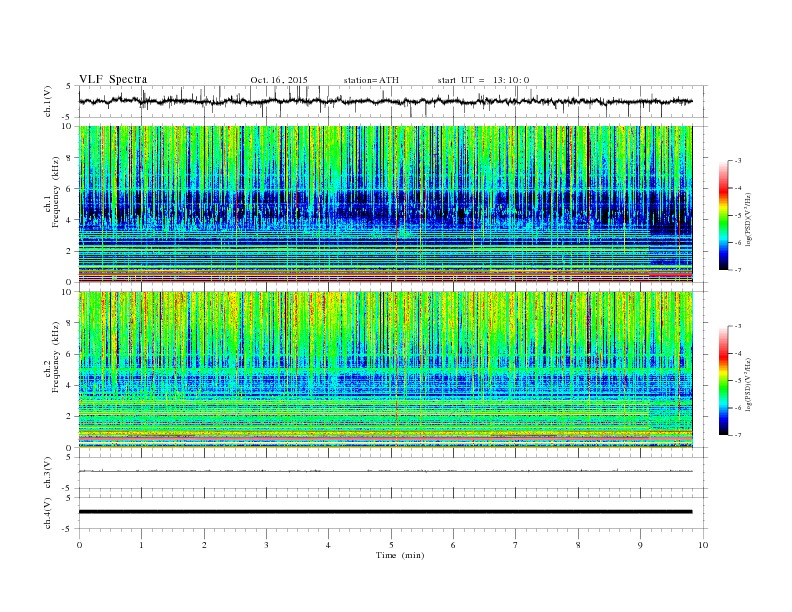This screenshot has width=792, height=612.
Task: Click the "Time (min)" axis label
Action: pyautogui.click(x=400, y=555)
